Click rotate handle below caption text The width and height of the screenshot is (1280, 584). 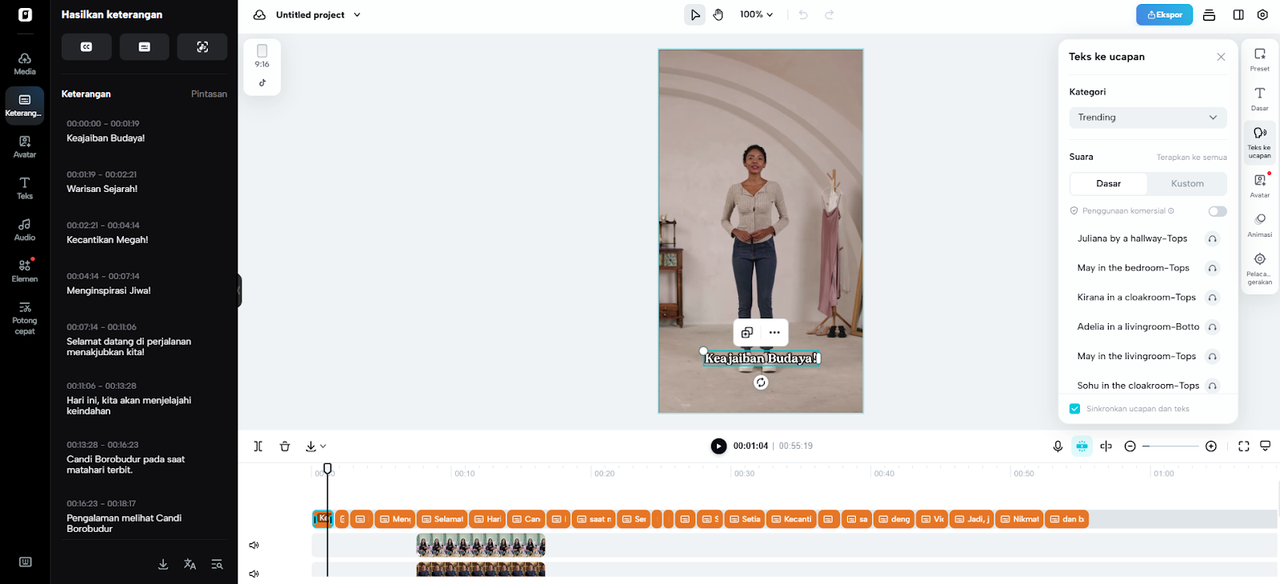761,382
